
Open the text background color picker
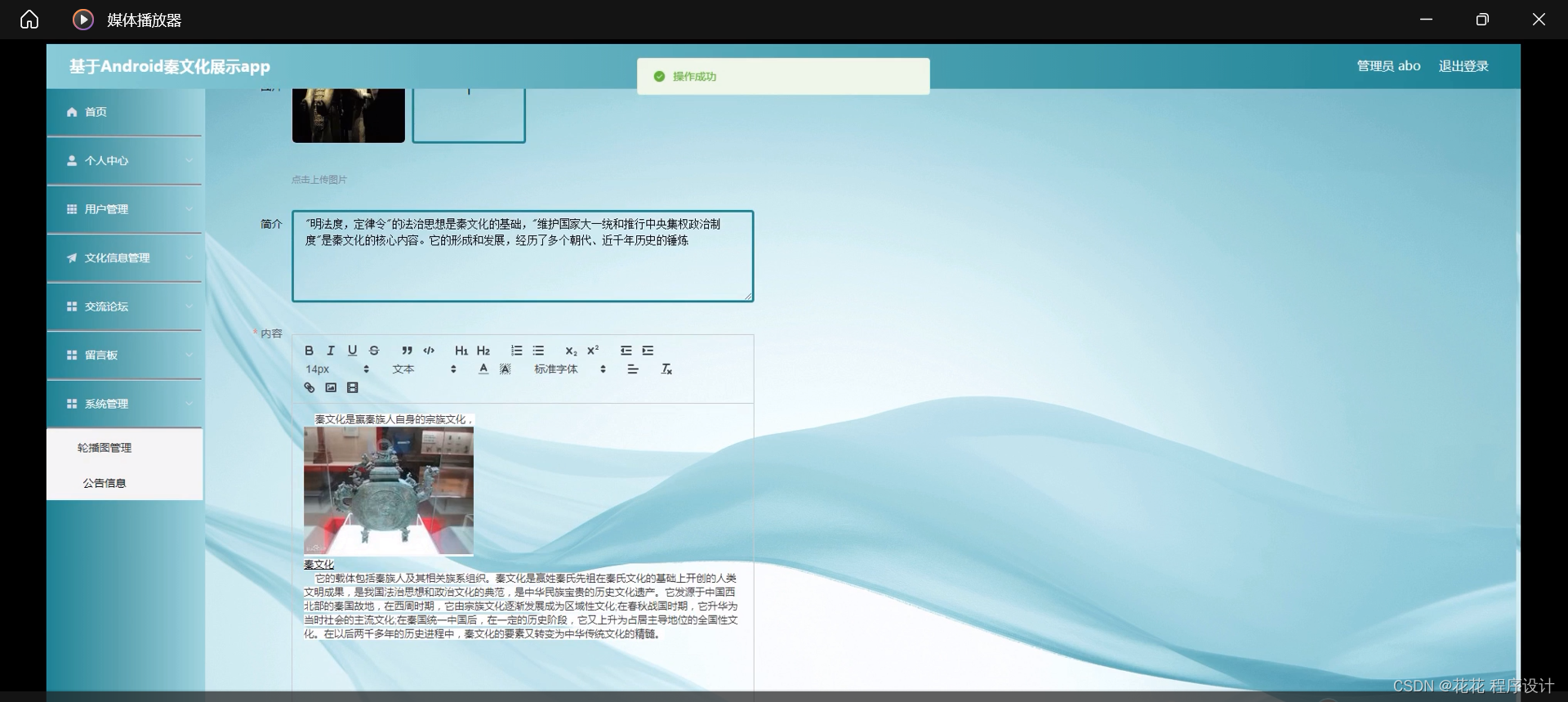tap(506, 369)
